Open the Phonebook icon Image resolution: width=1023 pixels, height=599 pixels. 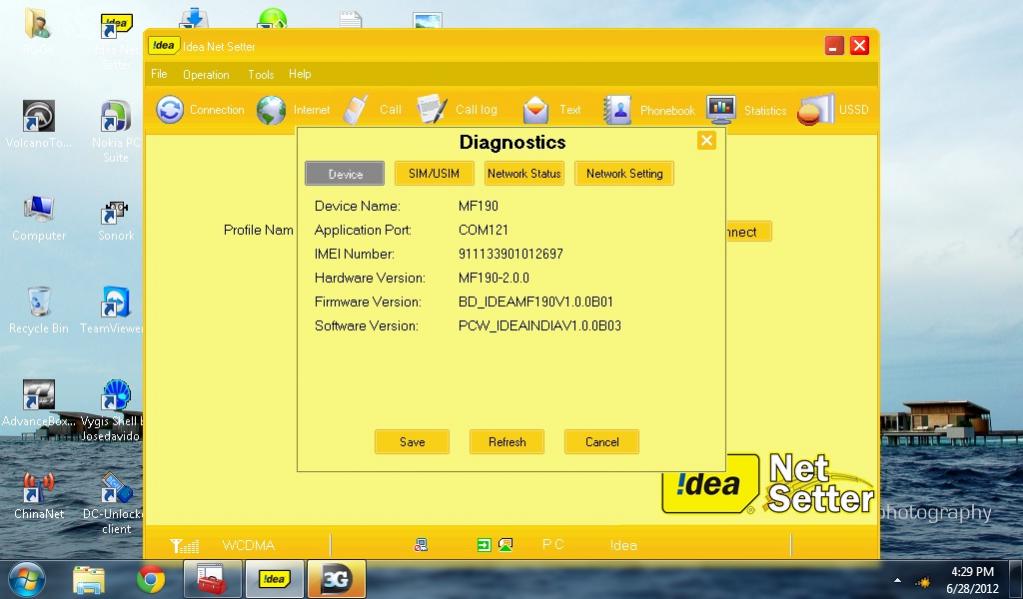[x=617, y=110]
